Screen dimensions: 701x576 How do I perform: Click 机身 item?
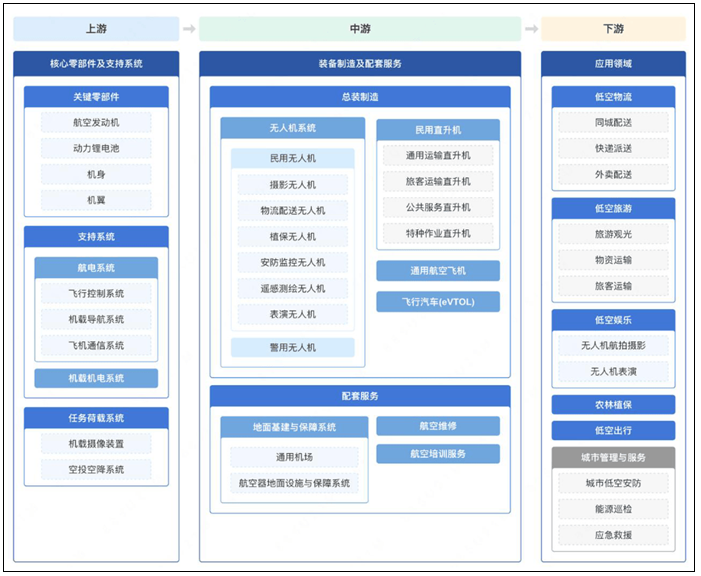[96, 174]
